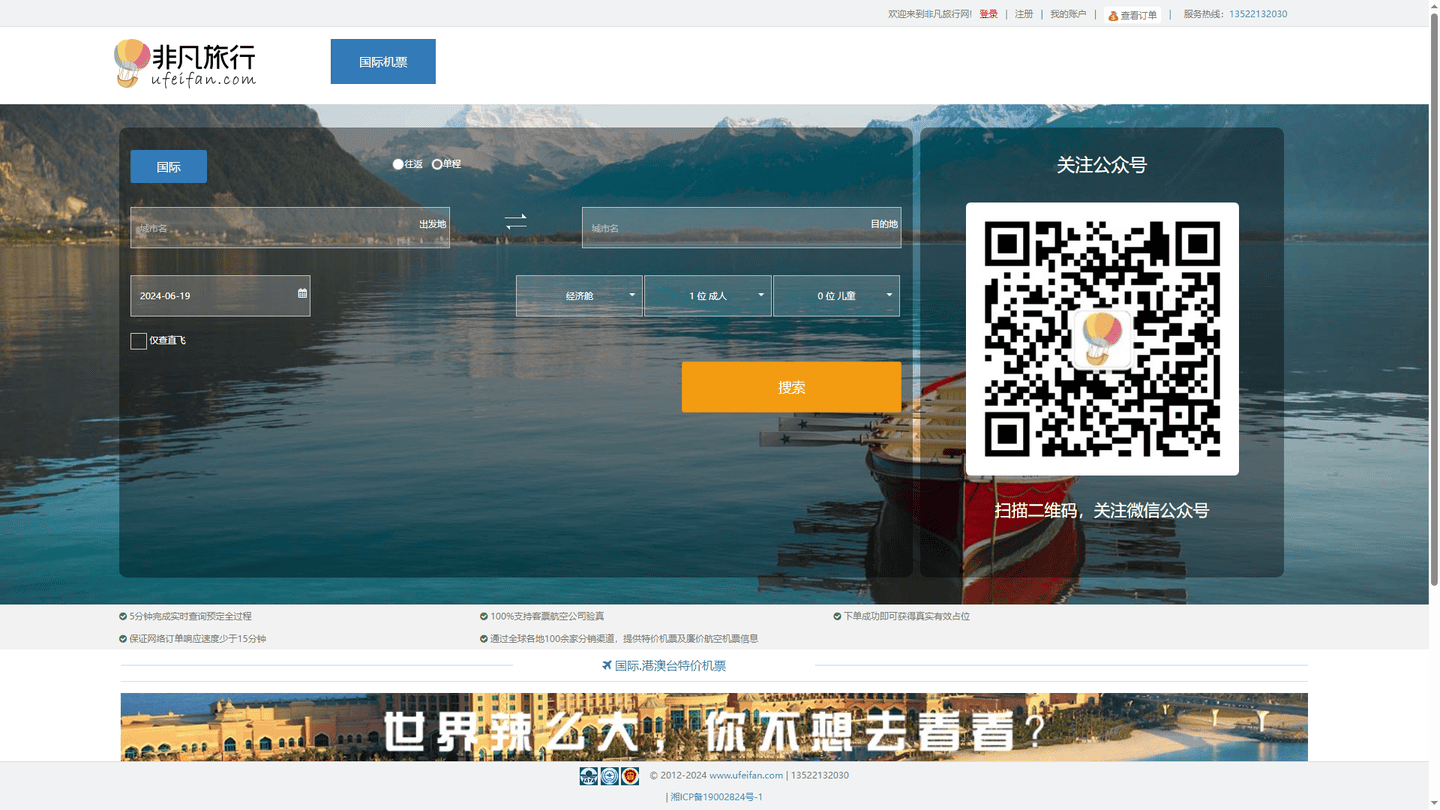Viewport: 1440px width, 810px height.
Task: Click the airplane icon beside 国际.港澳台特价机票
Action: pyautogui.click(x=606, y=666)
